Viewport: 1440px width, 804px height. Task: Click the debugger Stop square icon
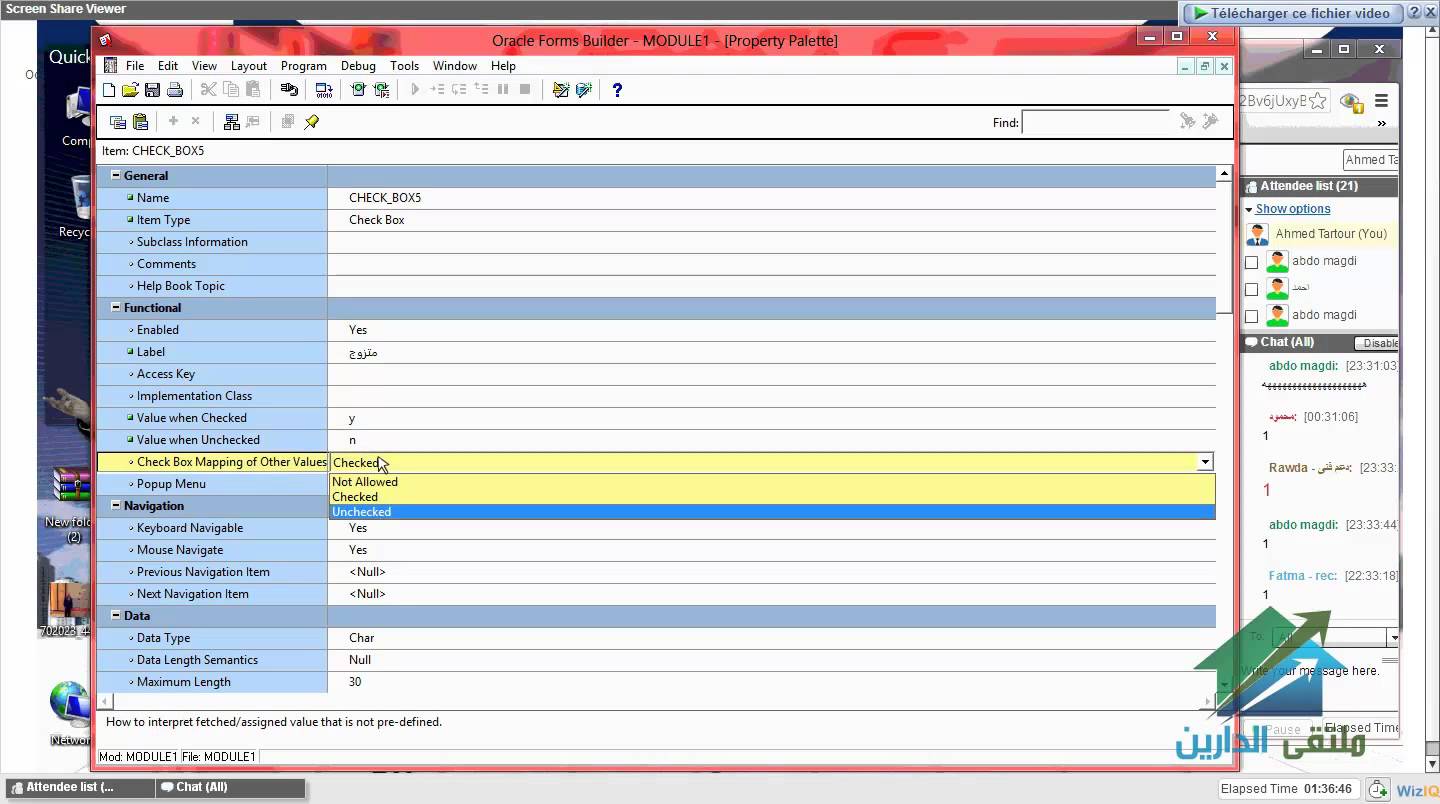tap(525, 90)
